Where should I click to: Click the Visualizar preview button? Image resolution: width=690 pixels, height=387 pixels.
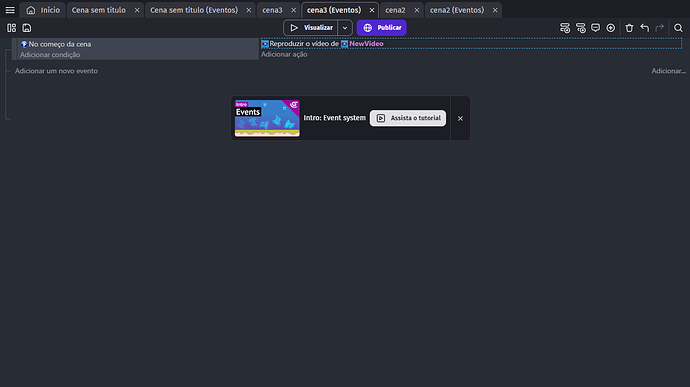(311, 28)
